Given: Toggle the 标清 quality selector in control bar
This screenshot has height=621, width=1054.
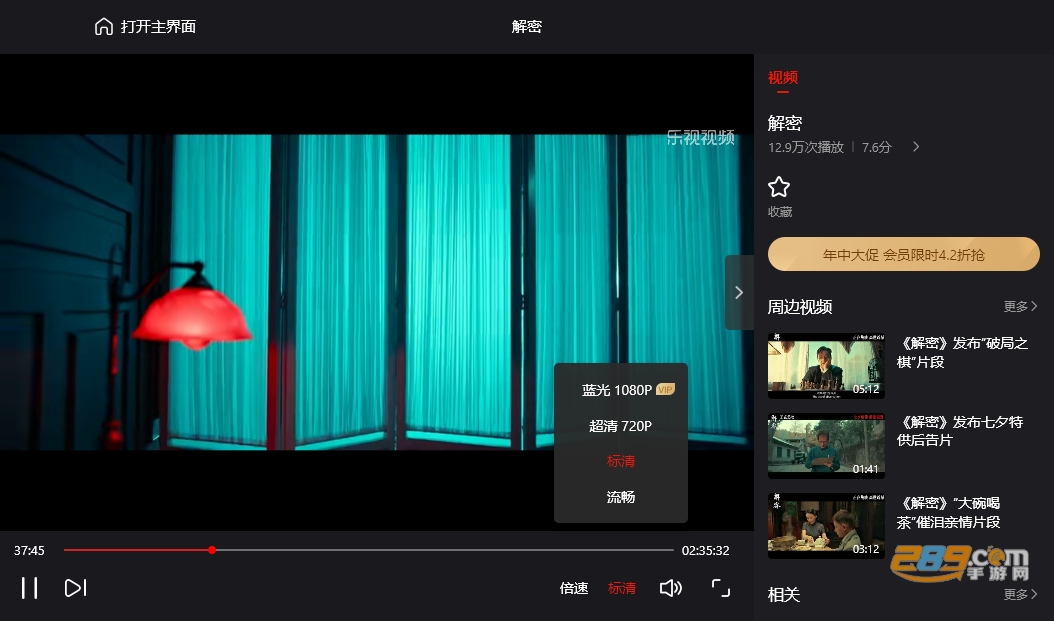Looking at the screenshot, I should pos(622,588).
